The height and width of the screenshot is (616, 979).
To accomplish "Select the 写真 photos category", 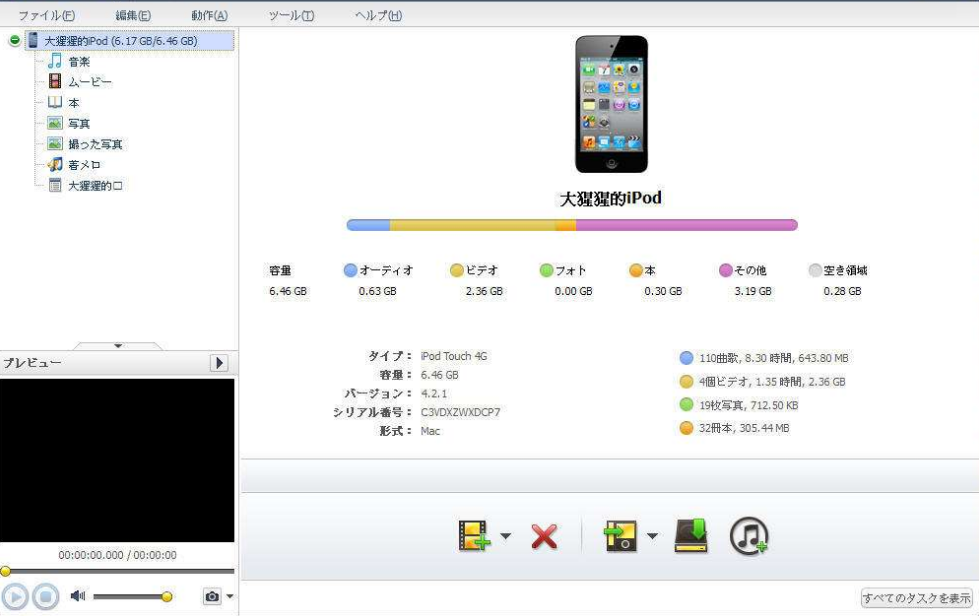I will coord(79,123).
